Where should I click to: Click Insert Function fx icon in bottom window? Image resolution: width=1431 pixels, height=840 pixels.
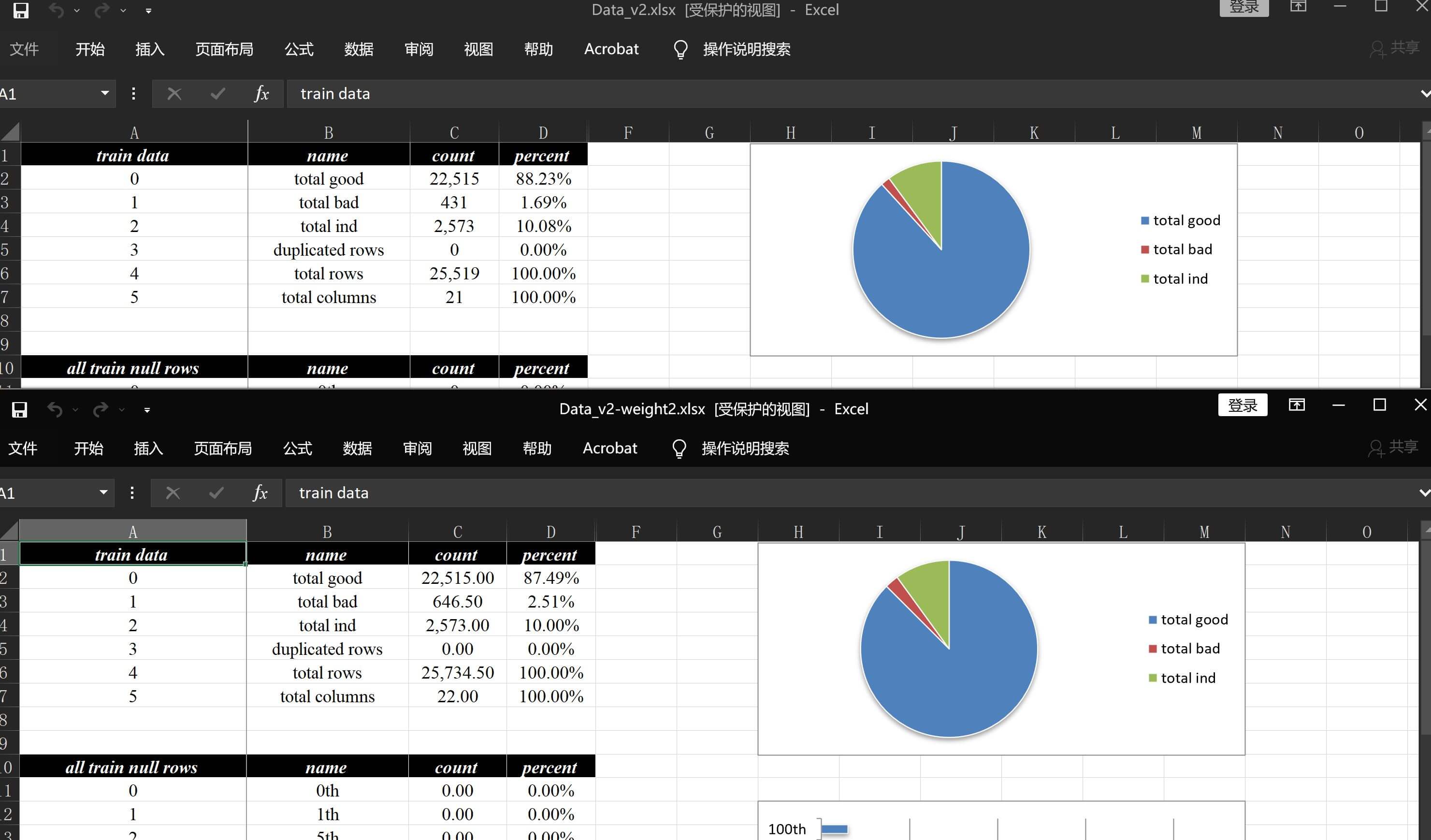tap(260, 492)
